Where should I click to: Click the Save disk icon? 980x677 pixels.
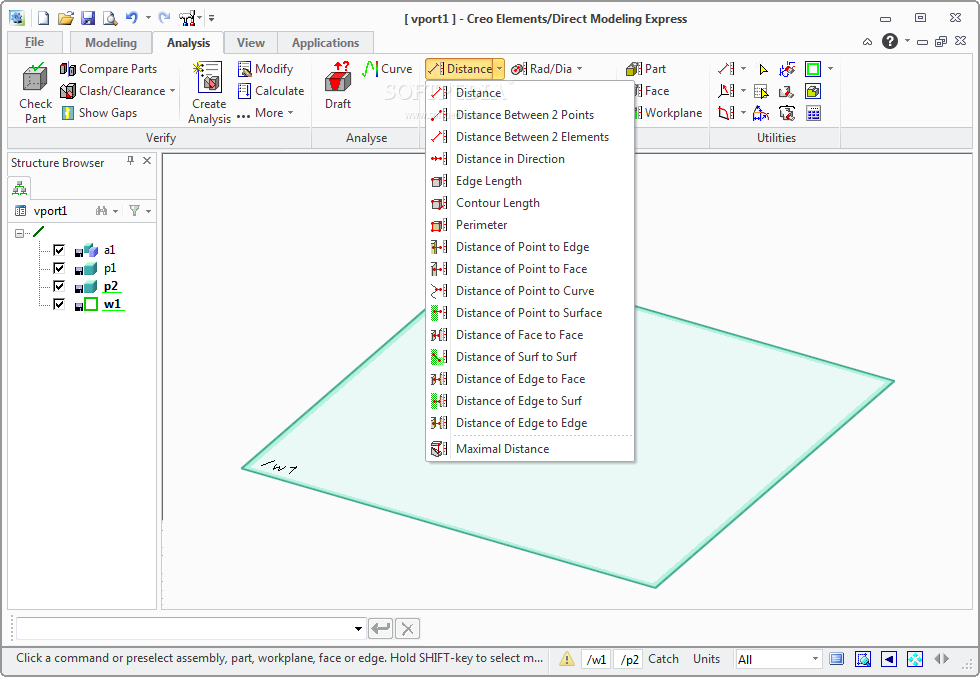click(x=88, y=18)
